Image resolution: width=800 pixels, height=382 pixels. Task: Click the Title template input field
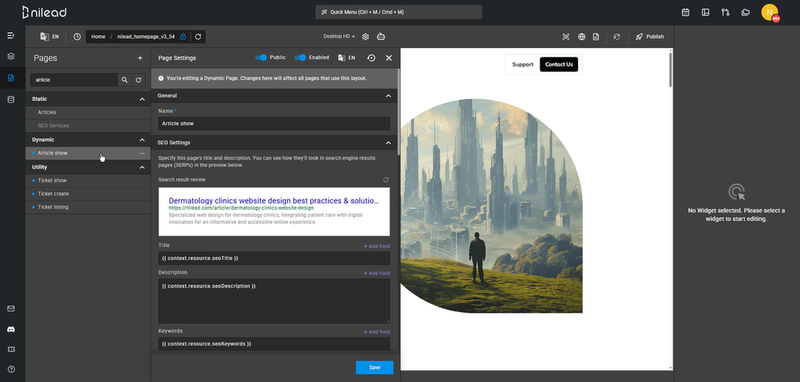click(274, 258)
